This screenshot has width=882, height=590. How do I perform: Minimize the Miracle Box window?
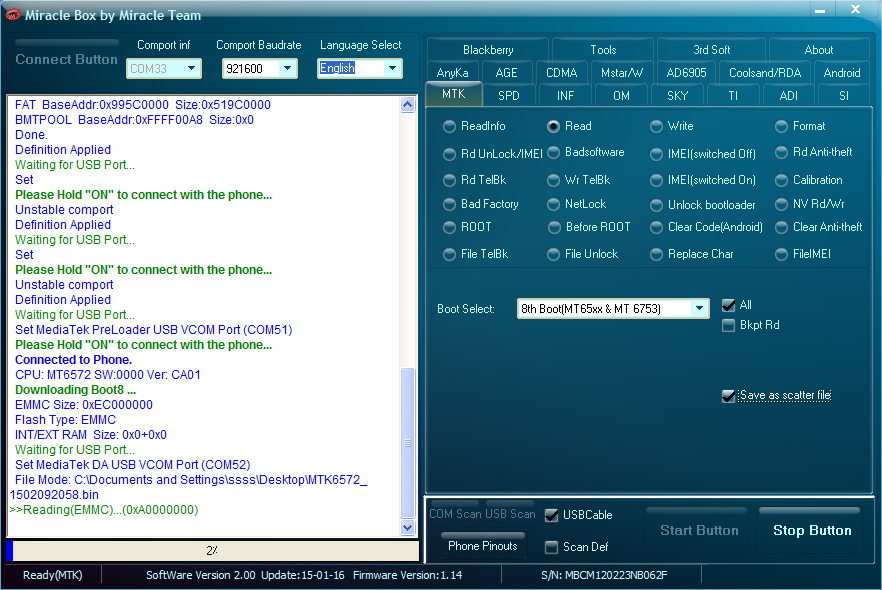820,10
